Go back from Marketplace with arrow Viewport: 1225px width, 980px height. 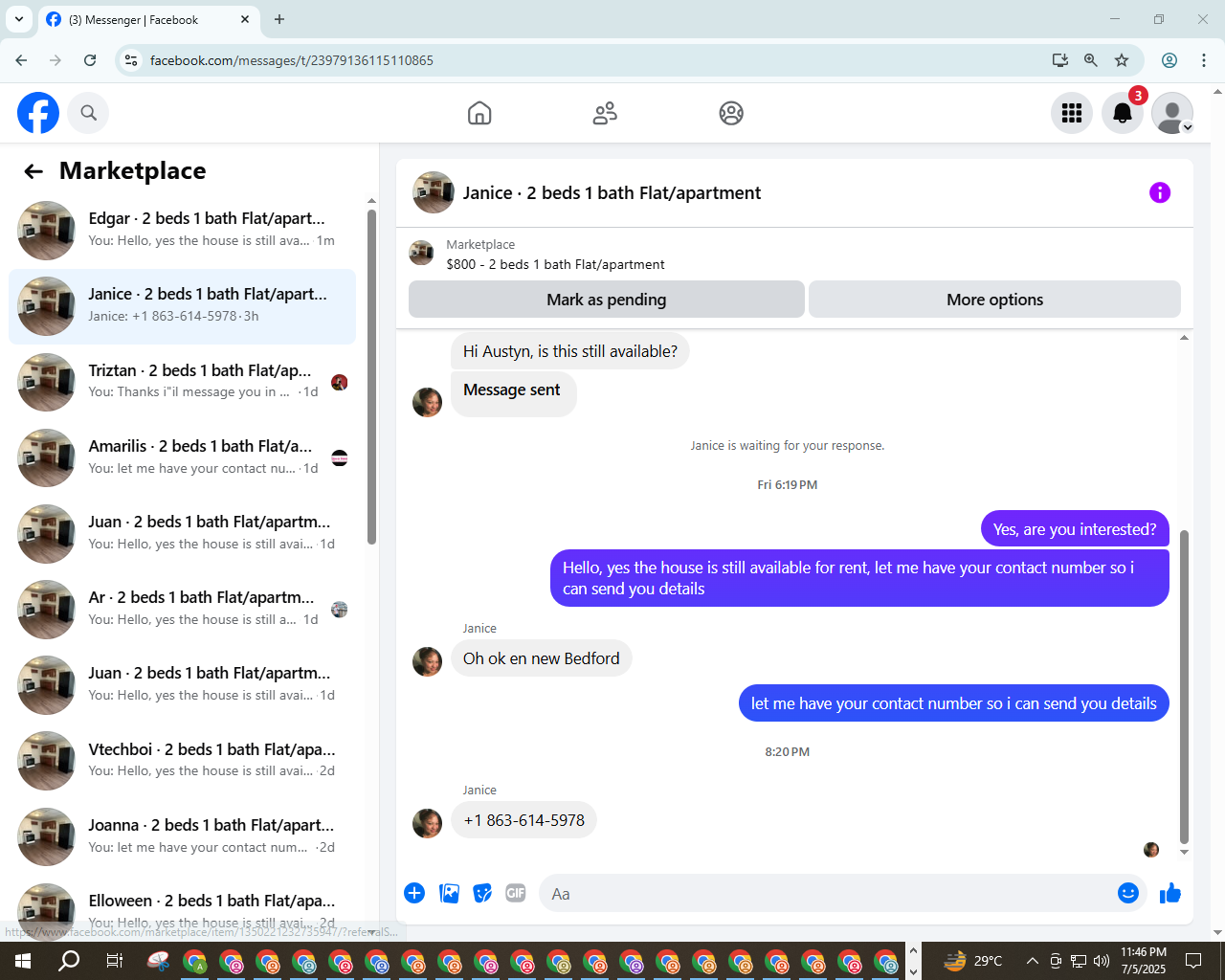click(x=33, y=171)
